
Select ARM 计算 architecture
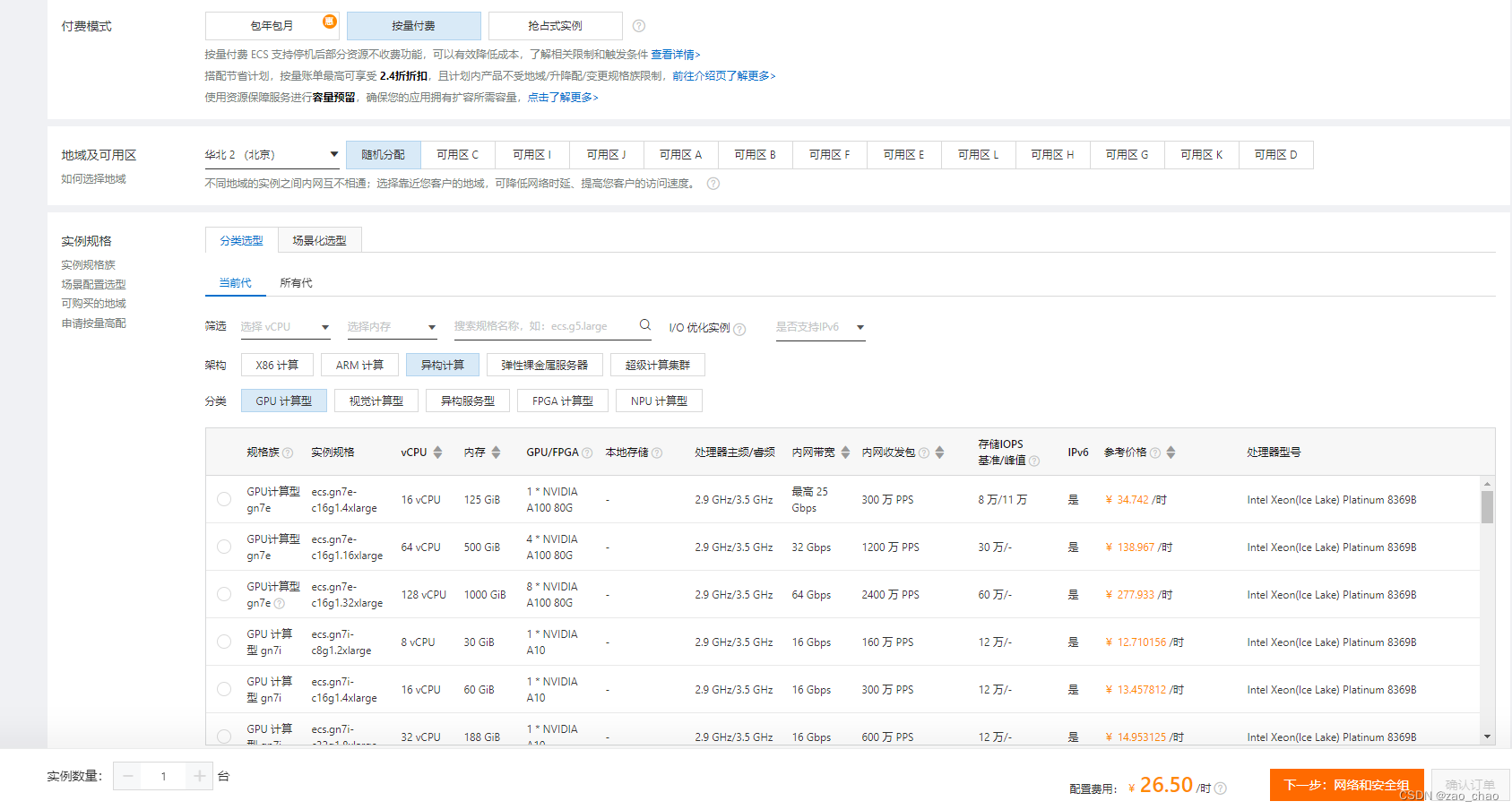pos(359,365)
